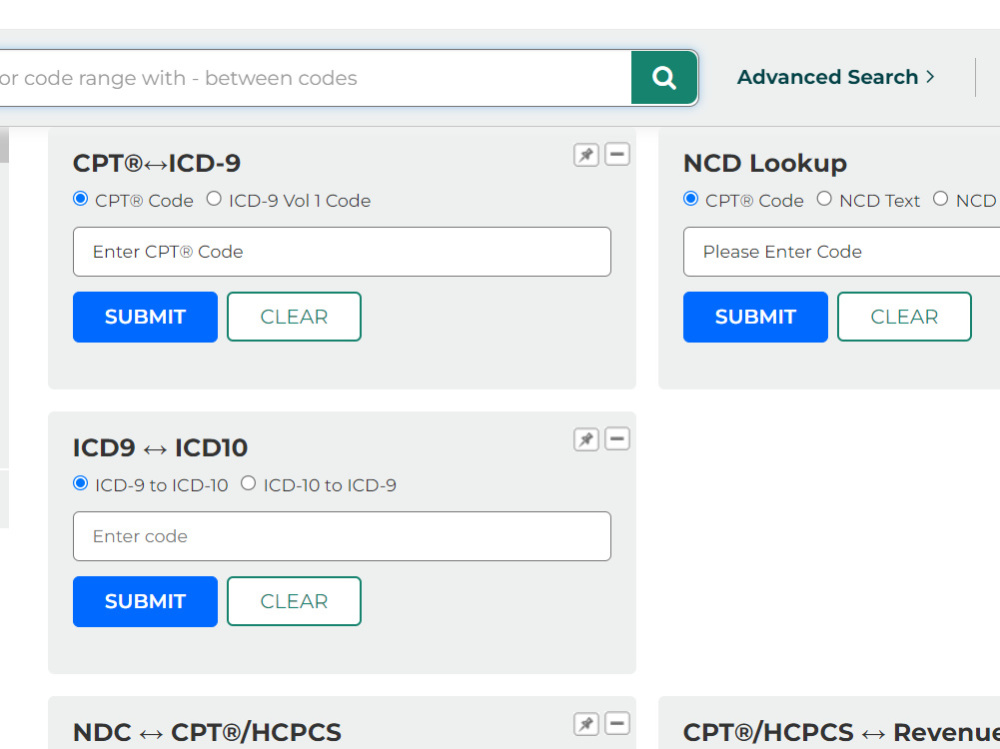Pin the ICD9 ↔ ICD10 widget
The image size is (1000, 749).
click(x=586, y=440)
